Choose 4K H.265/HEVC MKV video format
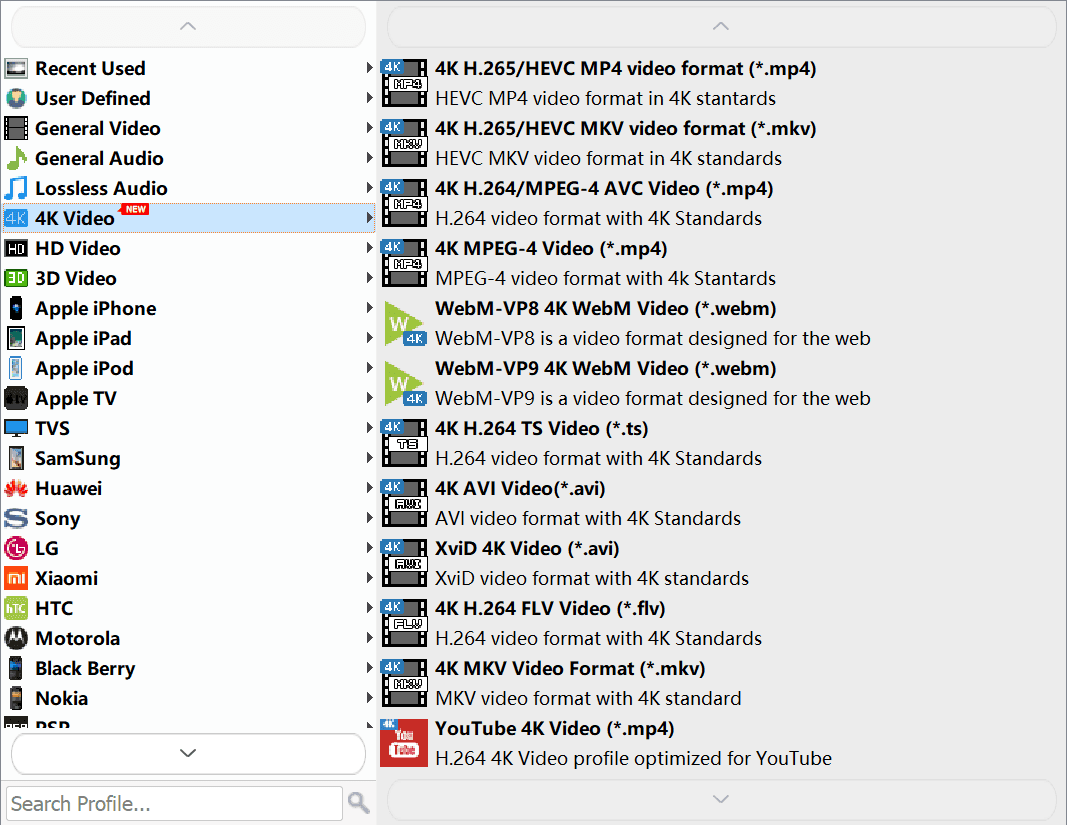The width and height of the screenshot is (1067, 825). pos(721,143)
